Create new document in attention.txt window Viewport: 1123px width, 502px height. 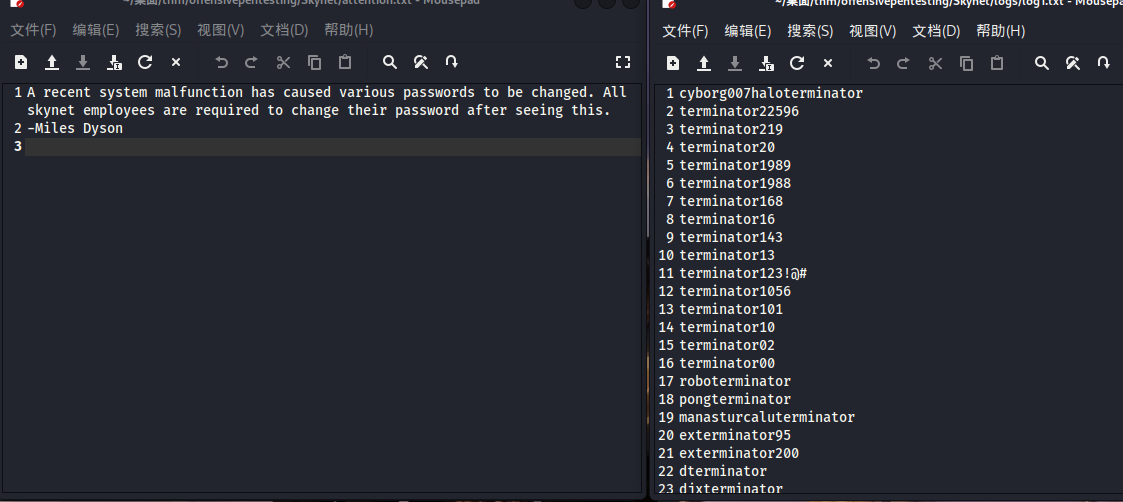pyautogui.click(x=21, y=62)
